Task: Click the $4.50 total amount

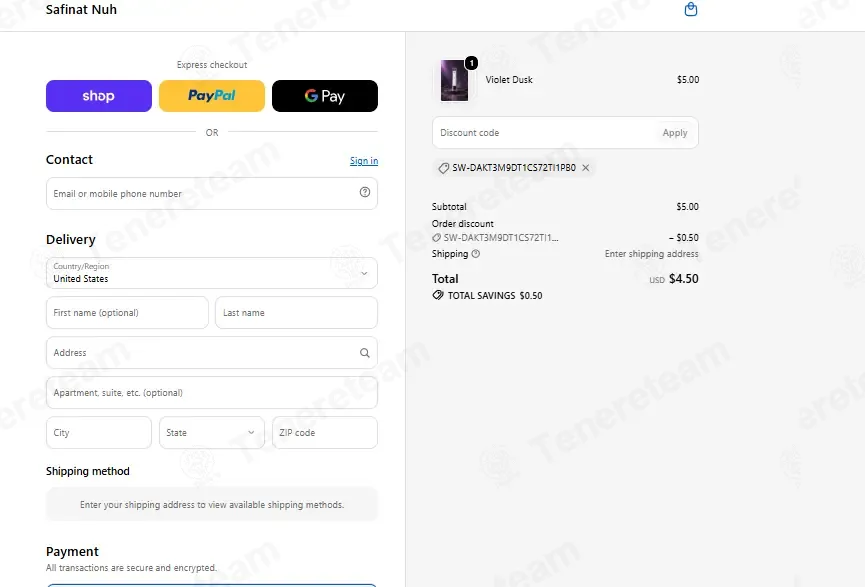Action: pos(684,279)
